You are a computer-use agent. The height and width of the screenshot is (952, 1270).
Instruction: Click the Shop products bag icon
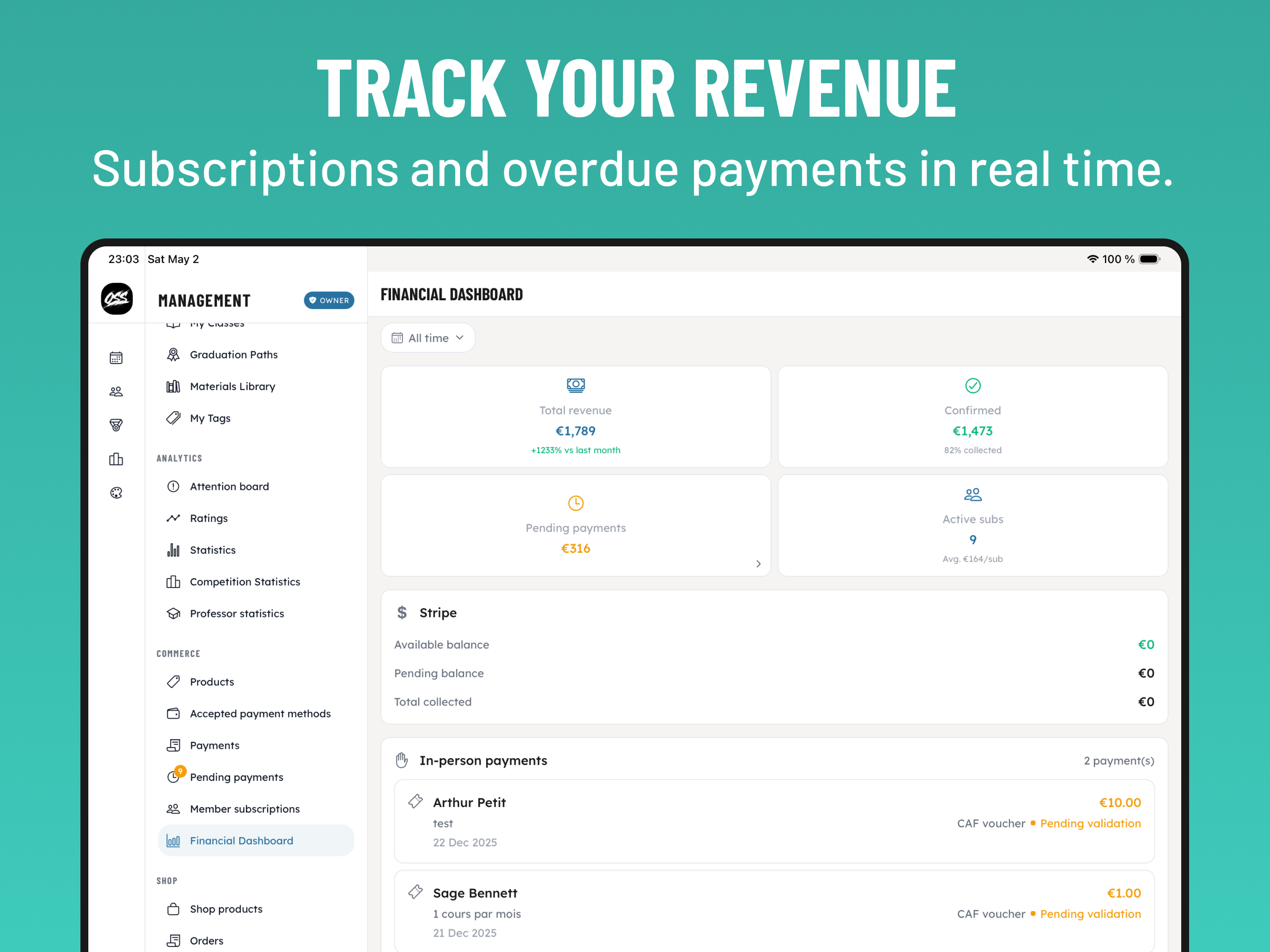click(173, 909)
